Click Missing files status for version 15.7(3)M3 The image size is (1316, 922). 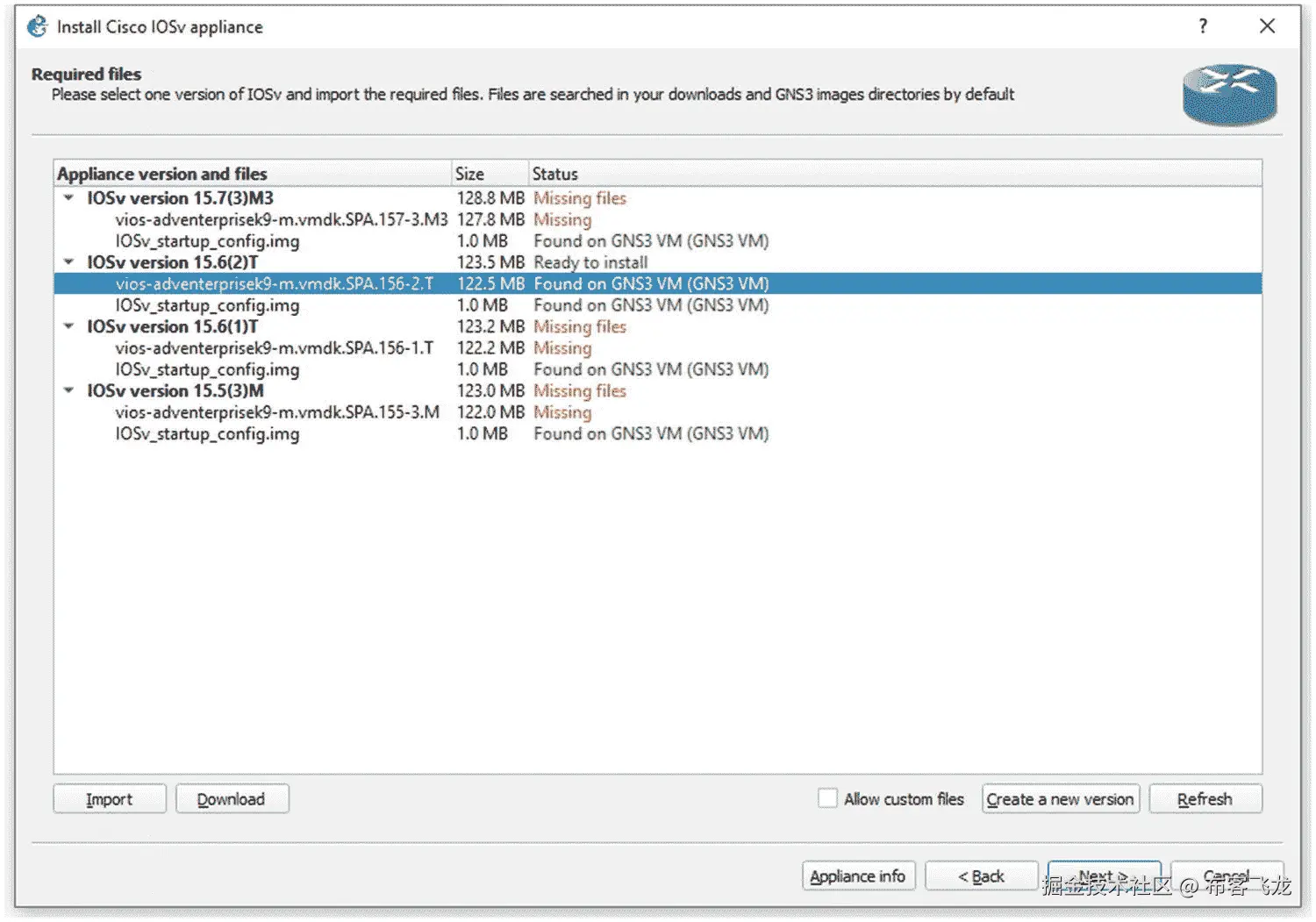coord(580,198)
